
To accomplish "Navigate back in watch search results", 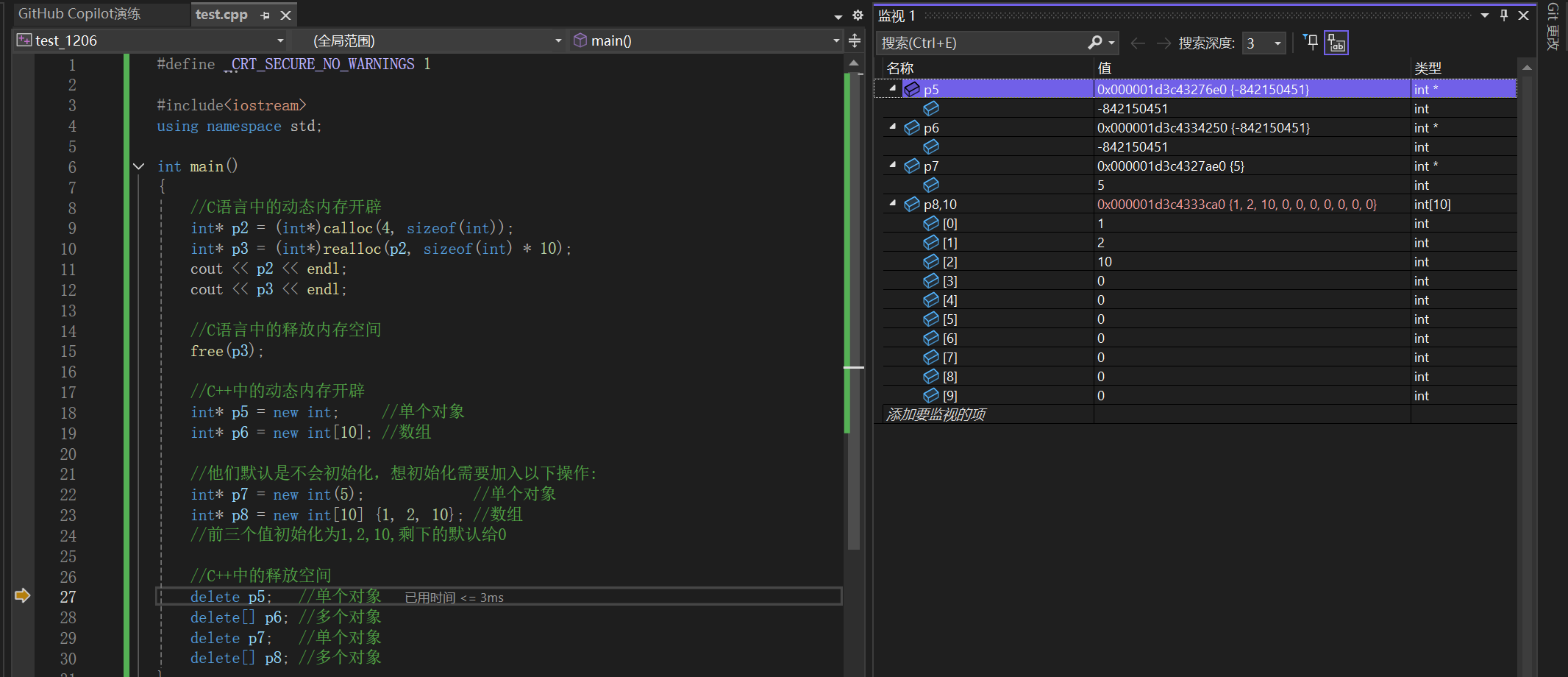I will (1138, 43).
